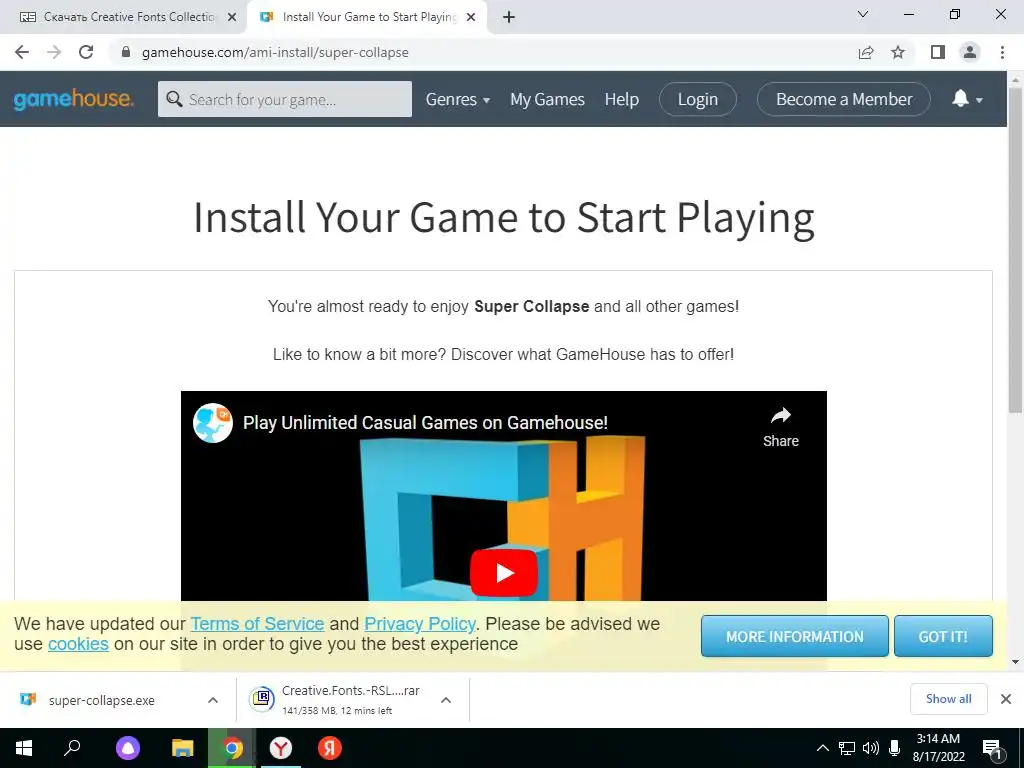Click the forward navigation arrow
Image resolution: width=1024 pixels, height=768 pixels.
54,52
